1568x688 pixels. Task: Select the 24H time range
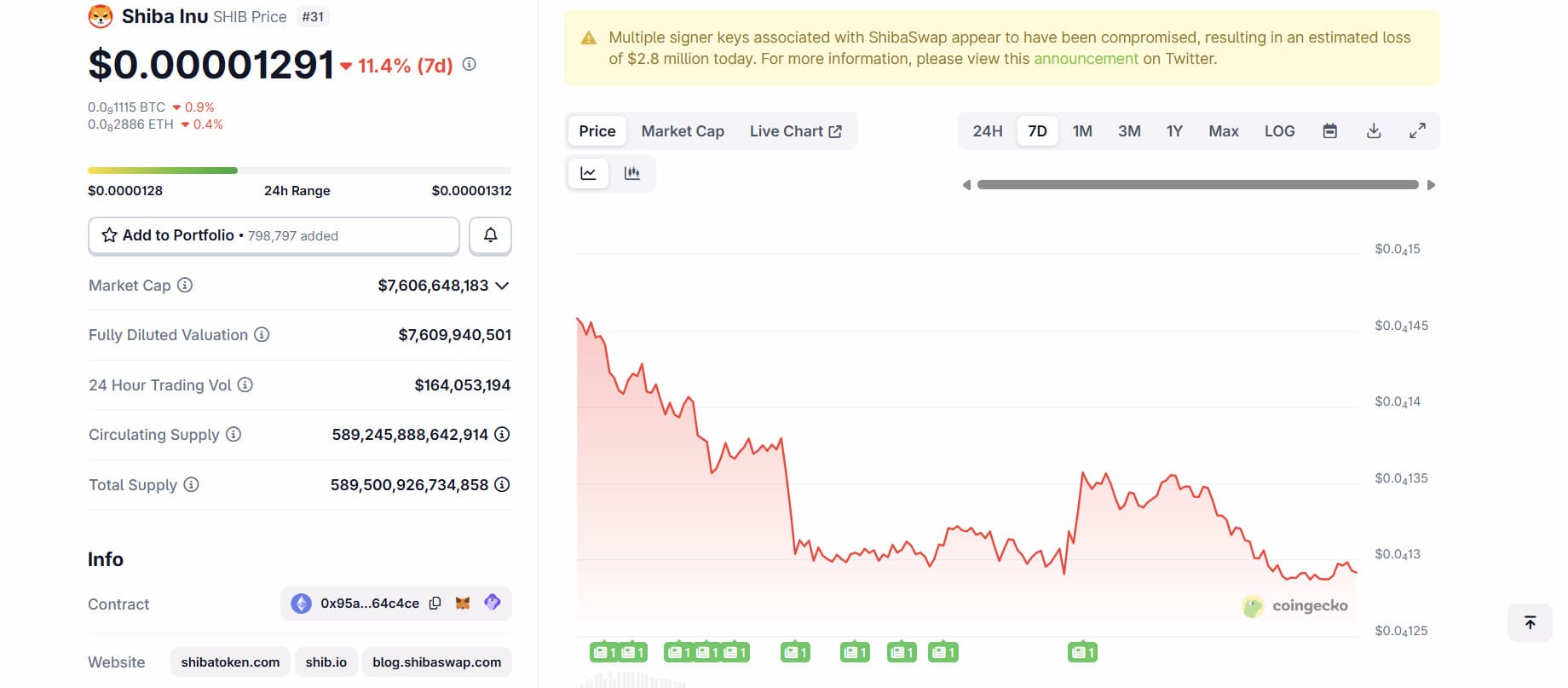coord(988,131)
